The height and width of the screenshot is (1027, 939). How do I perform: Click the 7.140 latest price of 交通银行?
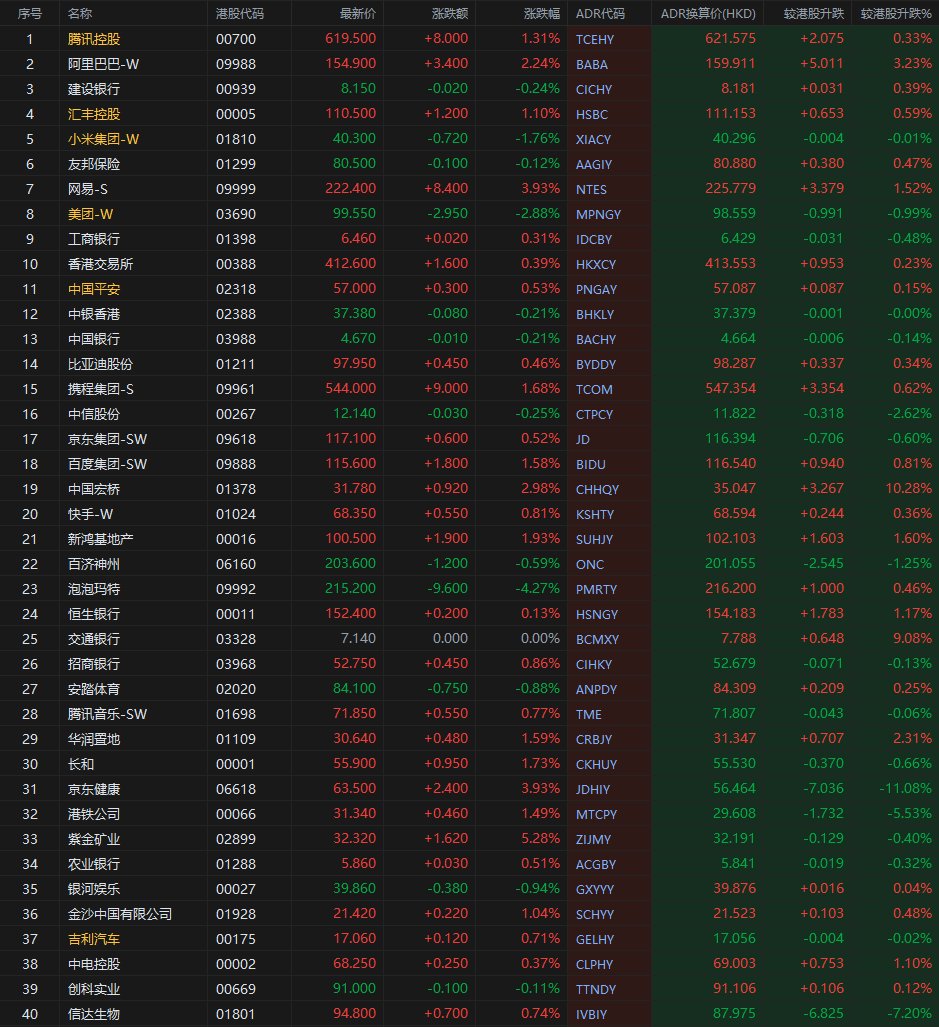[x=358, y=638]
